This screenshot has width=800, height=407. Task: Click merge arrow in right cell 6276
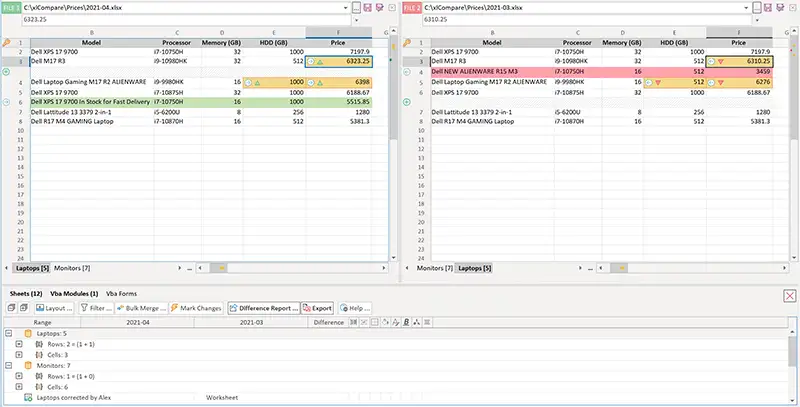pyautogui.click(x=712, y=82)
